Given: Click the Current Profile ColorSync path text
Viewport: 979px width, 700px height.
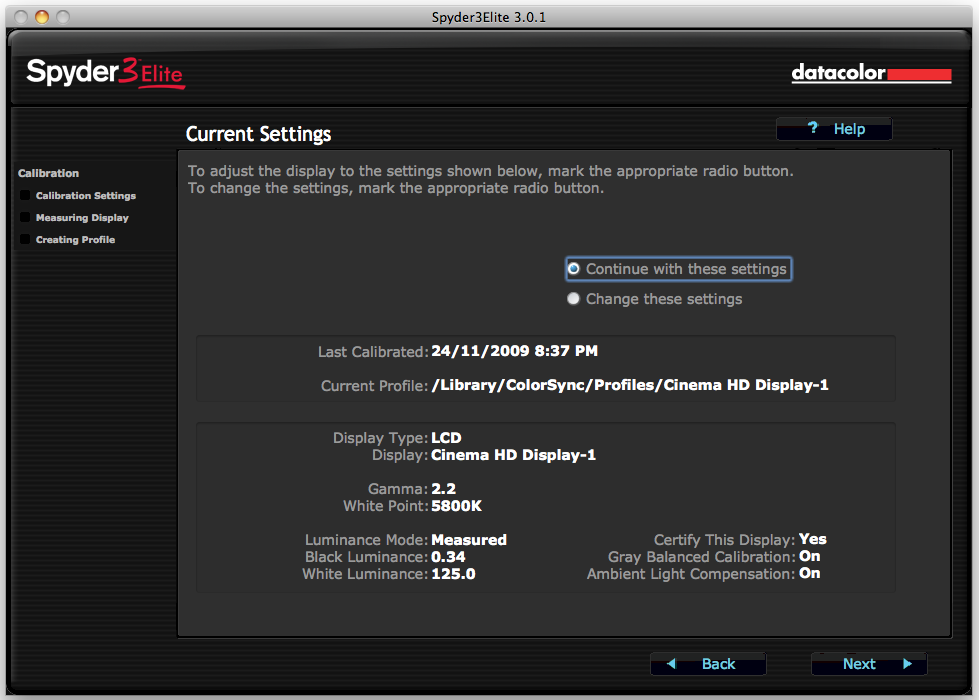Looking at the screenshot, I should point(630,385).
